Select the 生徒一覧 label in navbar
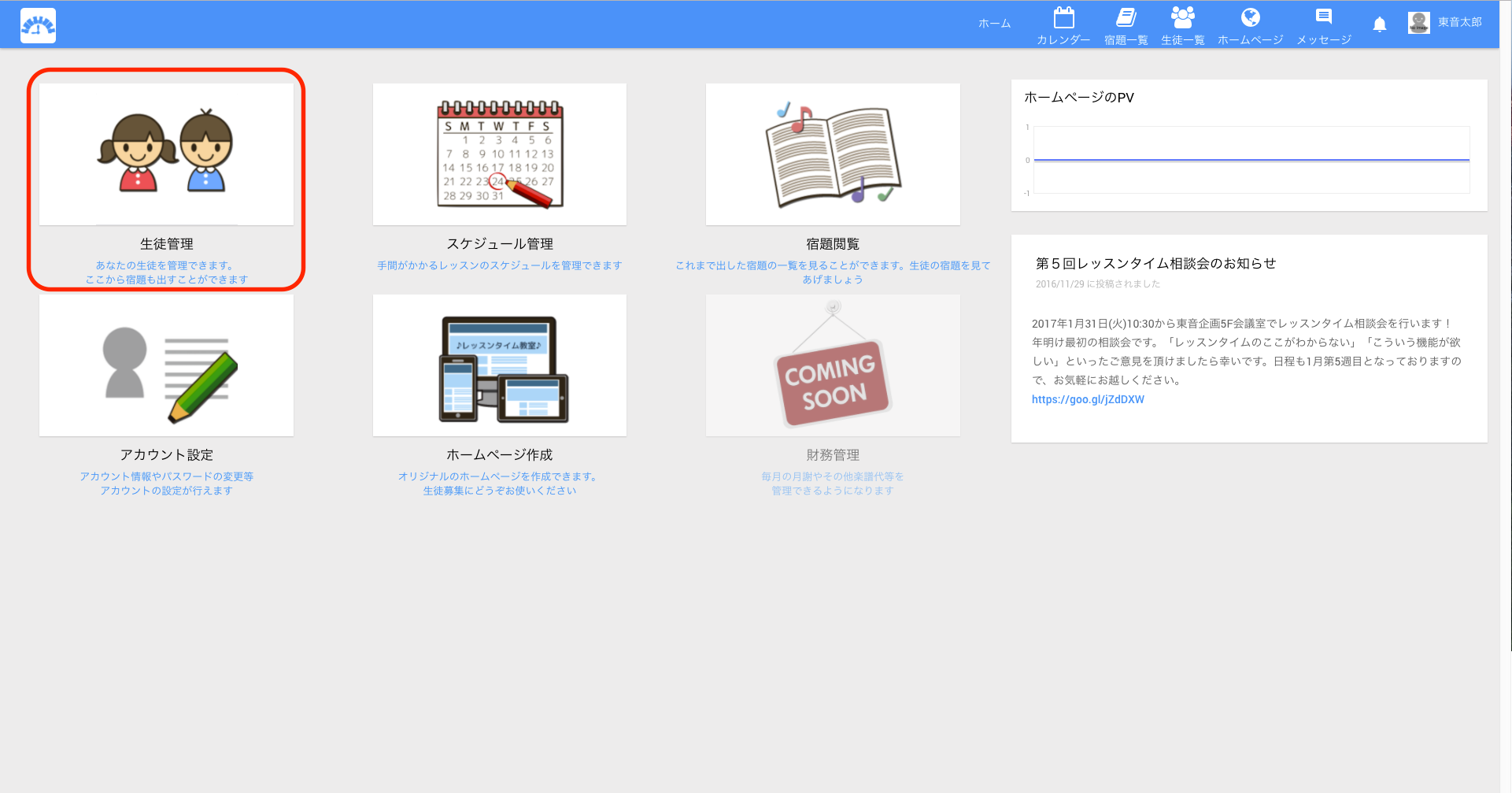 [x=1183, y=40]
